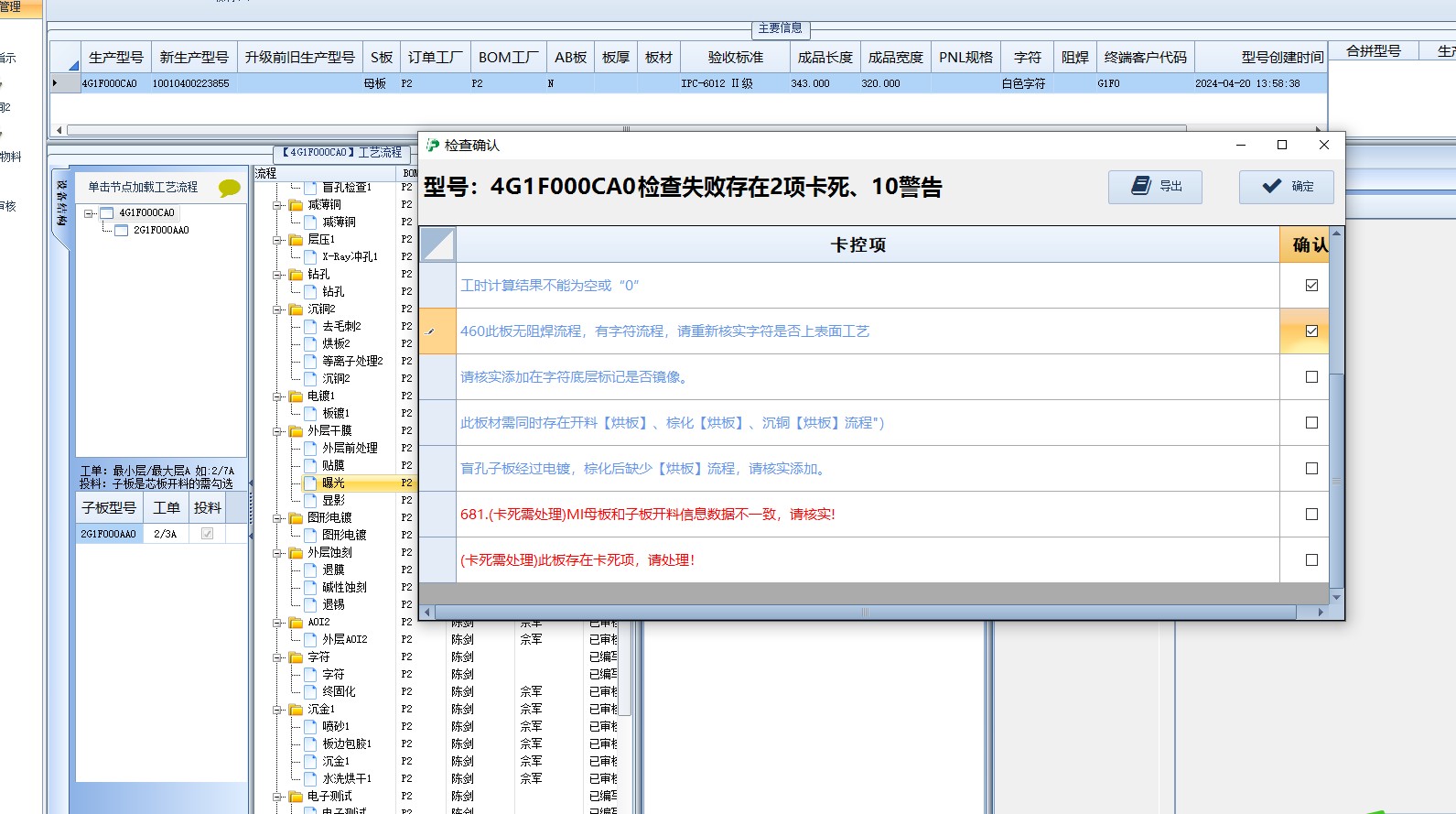Open the 设备结构 vertical side tab

(62, 203)
